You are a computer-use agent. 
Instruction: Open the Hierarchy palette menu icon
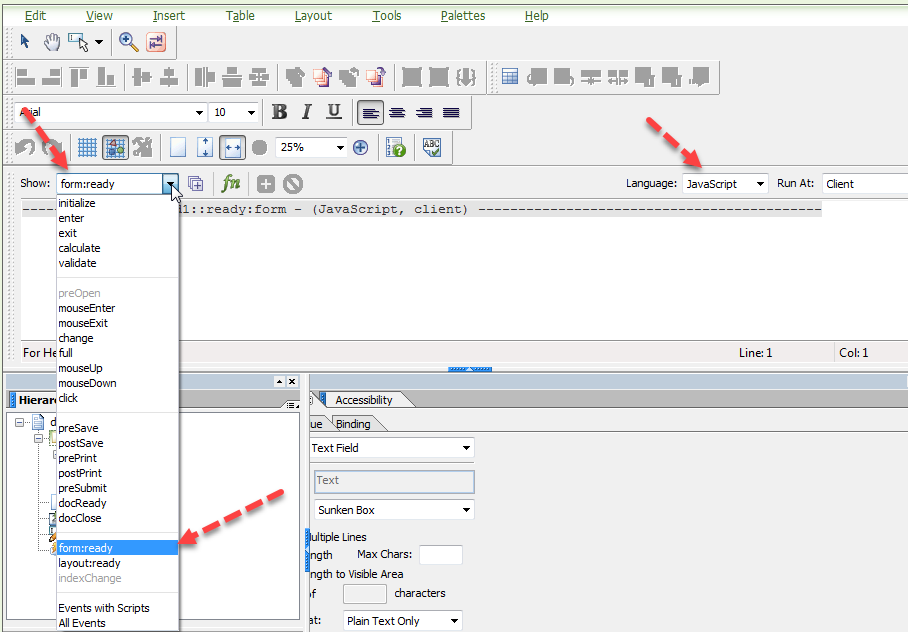click(x=292, y=405)
